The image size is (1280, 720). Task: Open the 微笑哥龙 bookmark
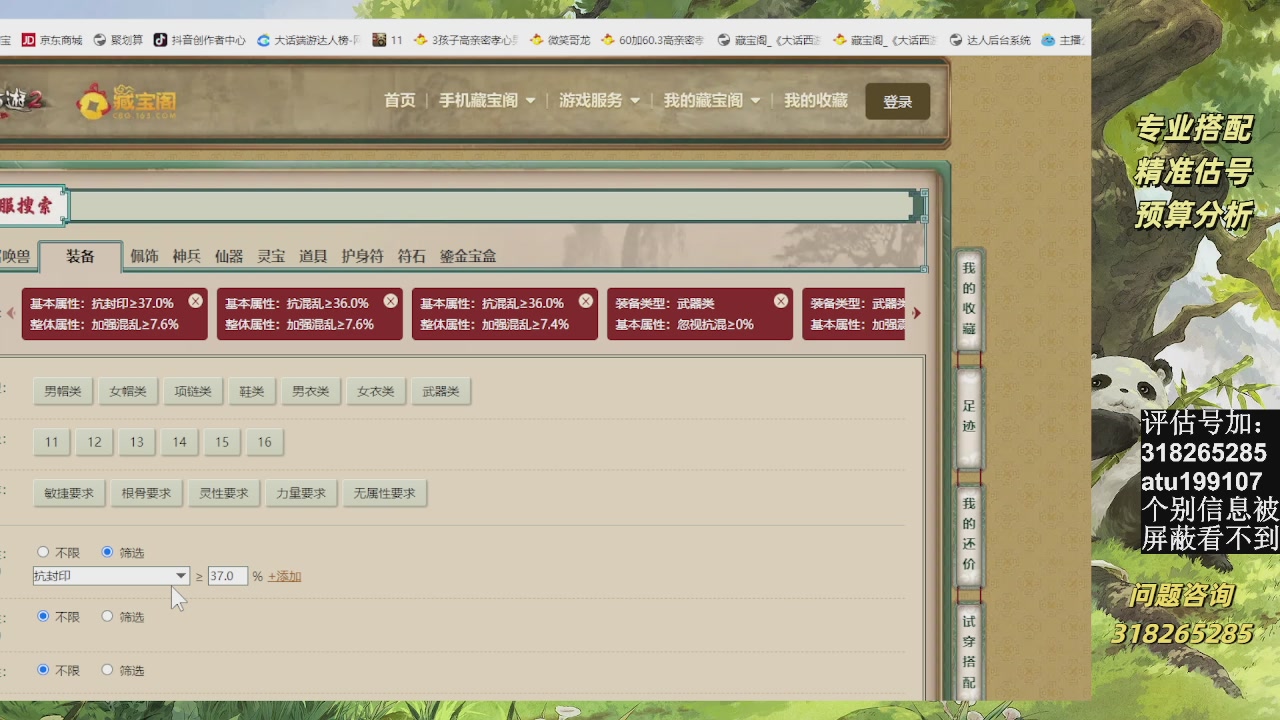[560, 40]
